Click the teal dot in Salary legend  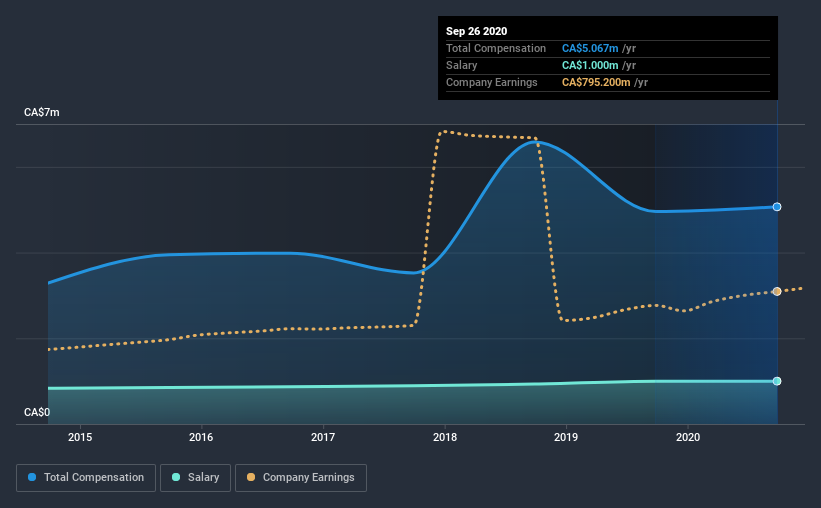[x=176, y=477]
